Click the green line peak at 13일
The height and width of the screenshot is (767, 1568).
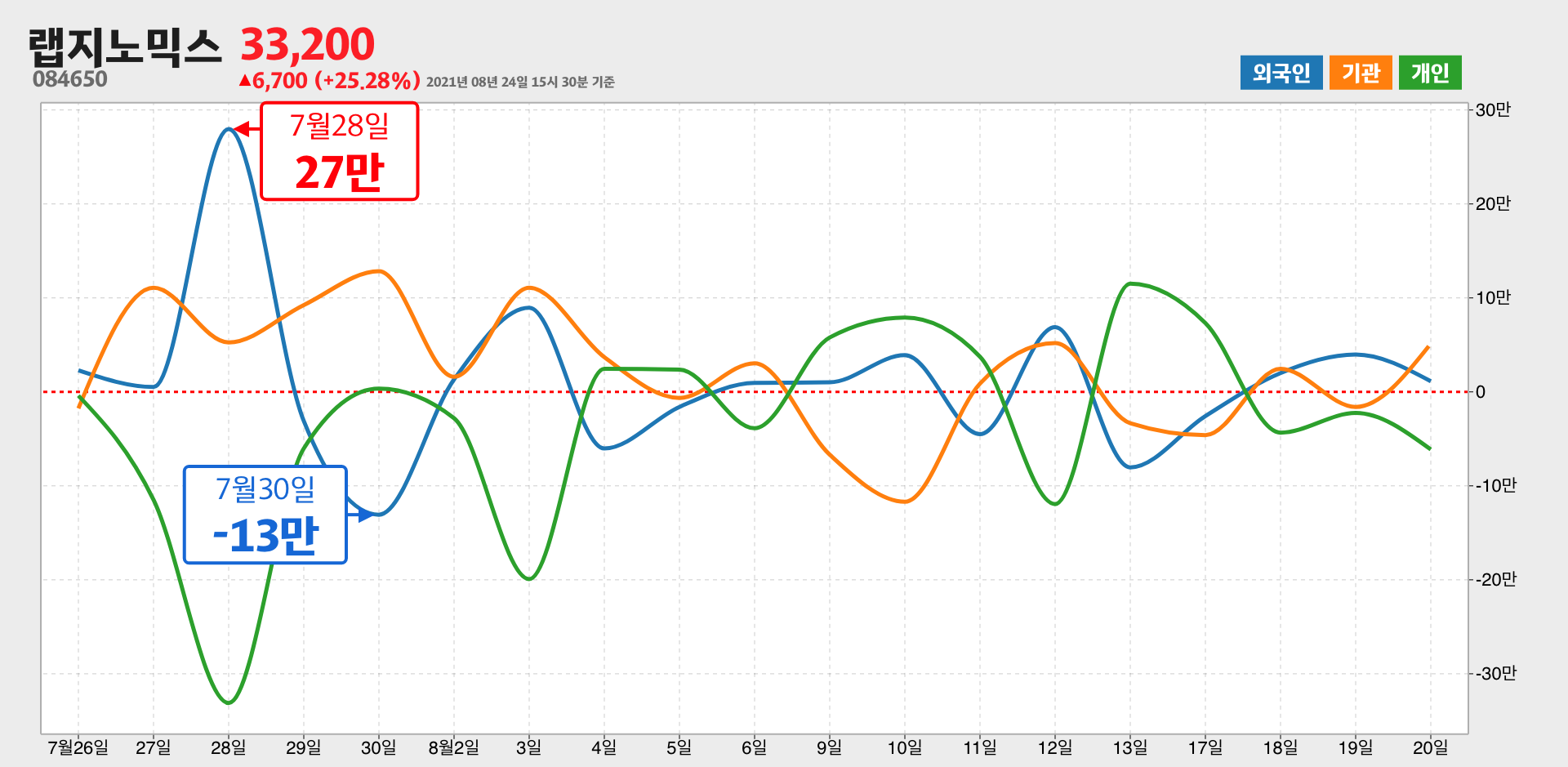1130,283
